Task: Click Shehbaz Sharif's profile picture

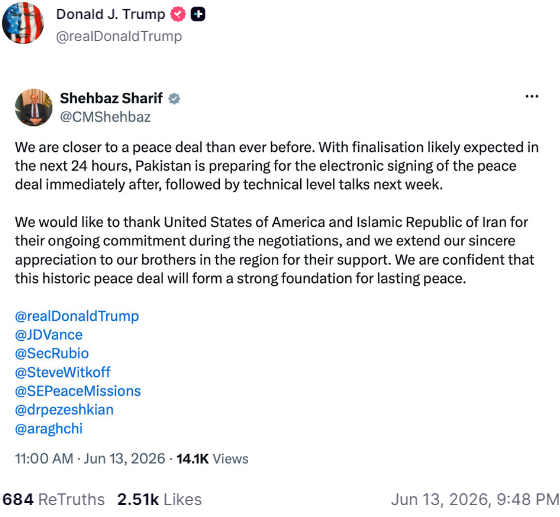Action: click(x=34, y=107)
